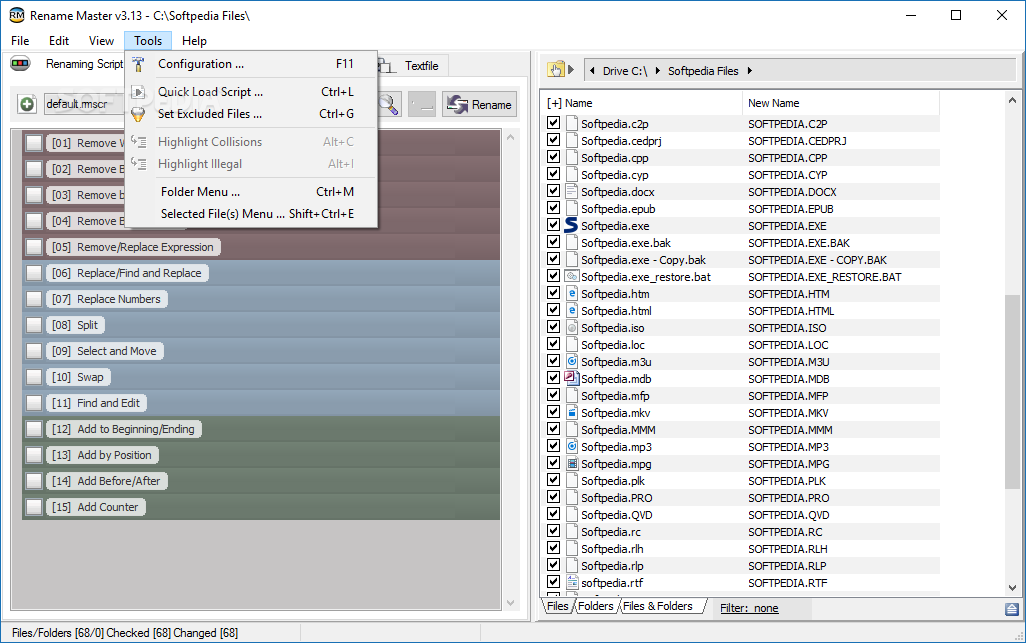The height and width of the screenshot is (643, 1026).
Task: Click the Textfile tab icon
Action: pyautogui.click(x=387, y=65)
